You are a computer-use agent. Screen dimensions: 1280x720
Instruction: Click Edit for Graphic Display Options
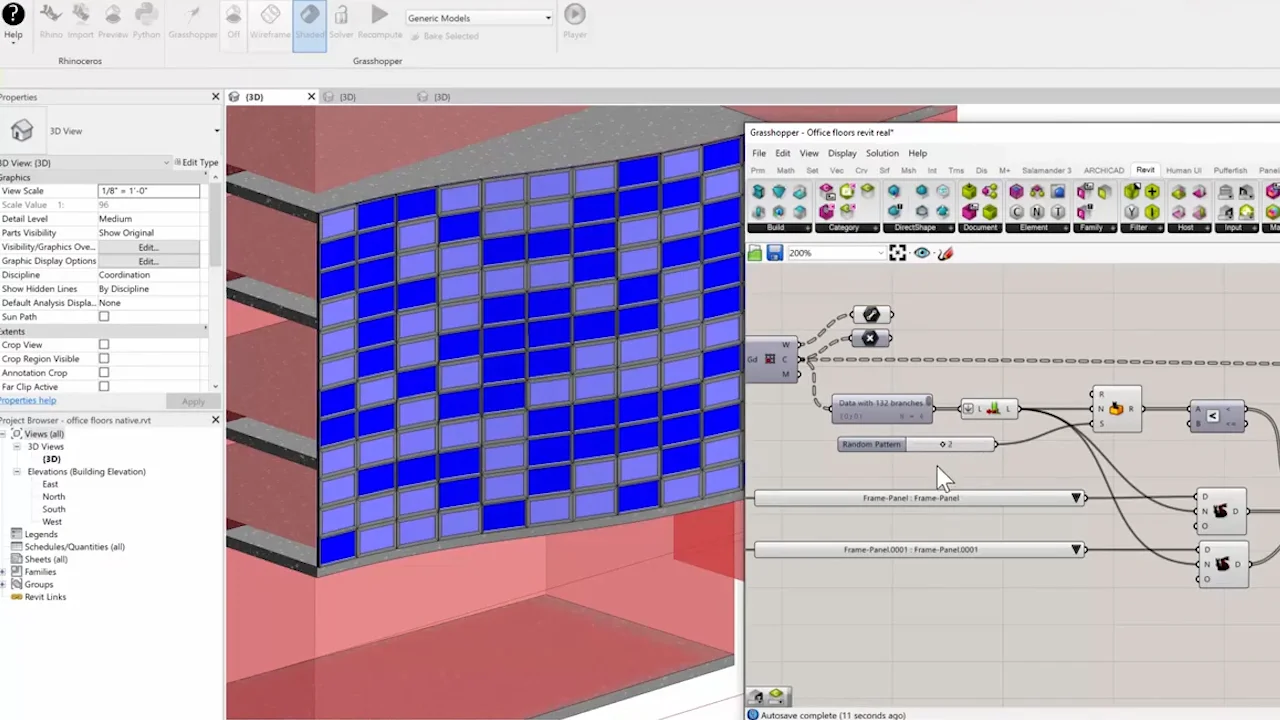tap(148, 261)
